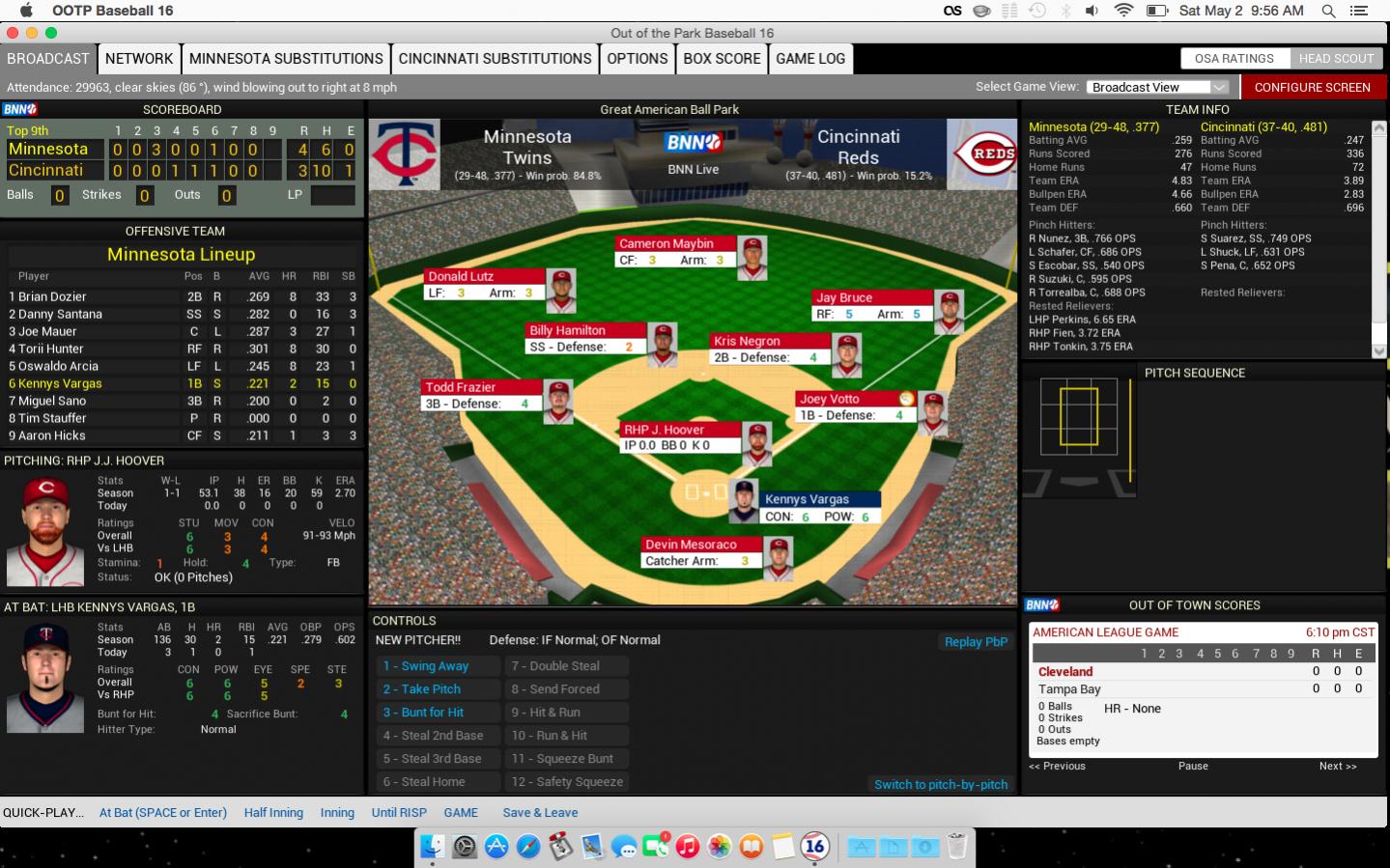Click Joey Votto's fielder portrait
This screenshot has width=1390, height=868.
[x=933, y=414]
